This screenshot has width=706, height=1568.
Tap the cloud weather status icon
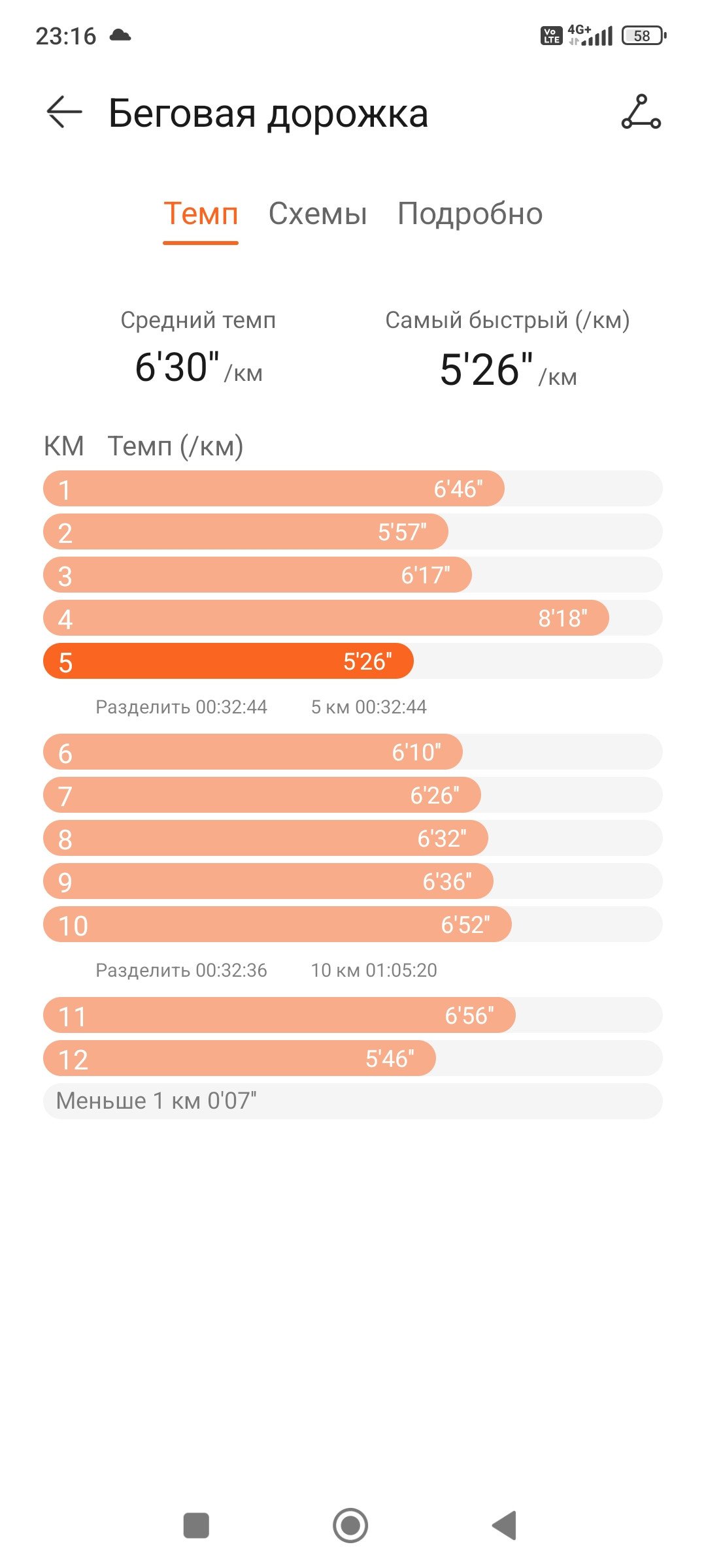[x=120, y=35]
